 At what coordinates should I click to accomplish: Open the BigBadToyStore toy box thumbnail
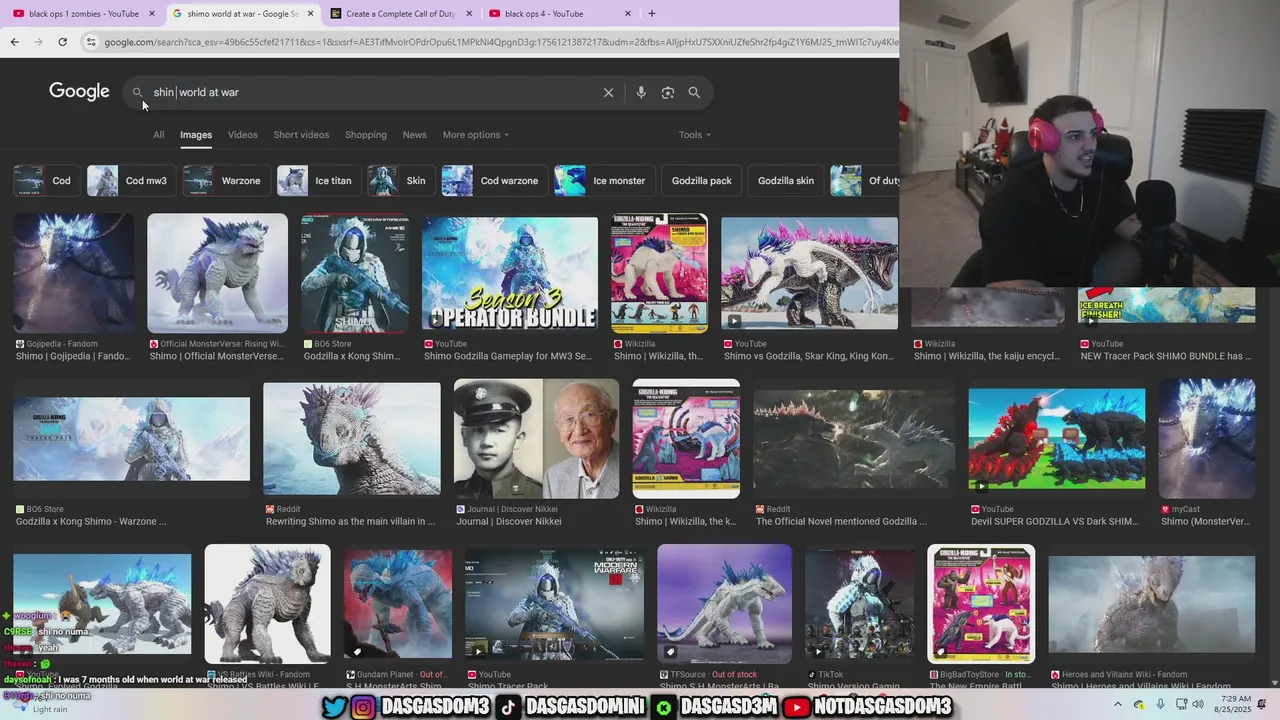[x=981, y=604]
